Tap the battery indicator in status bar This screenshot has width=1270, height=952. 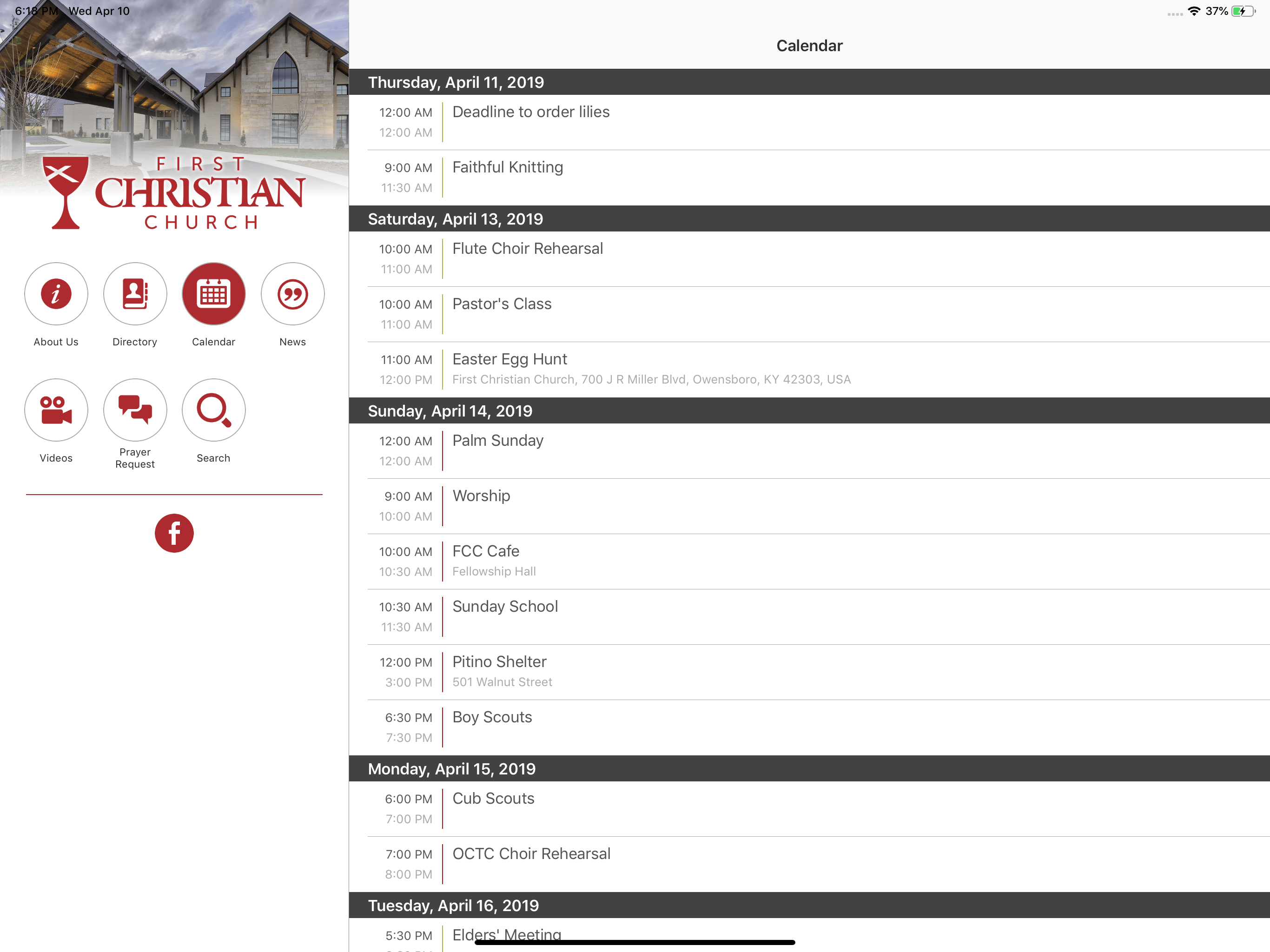tap(1244, 11)
